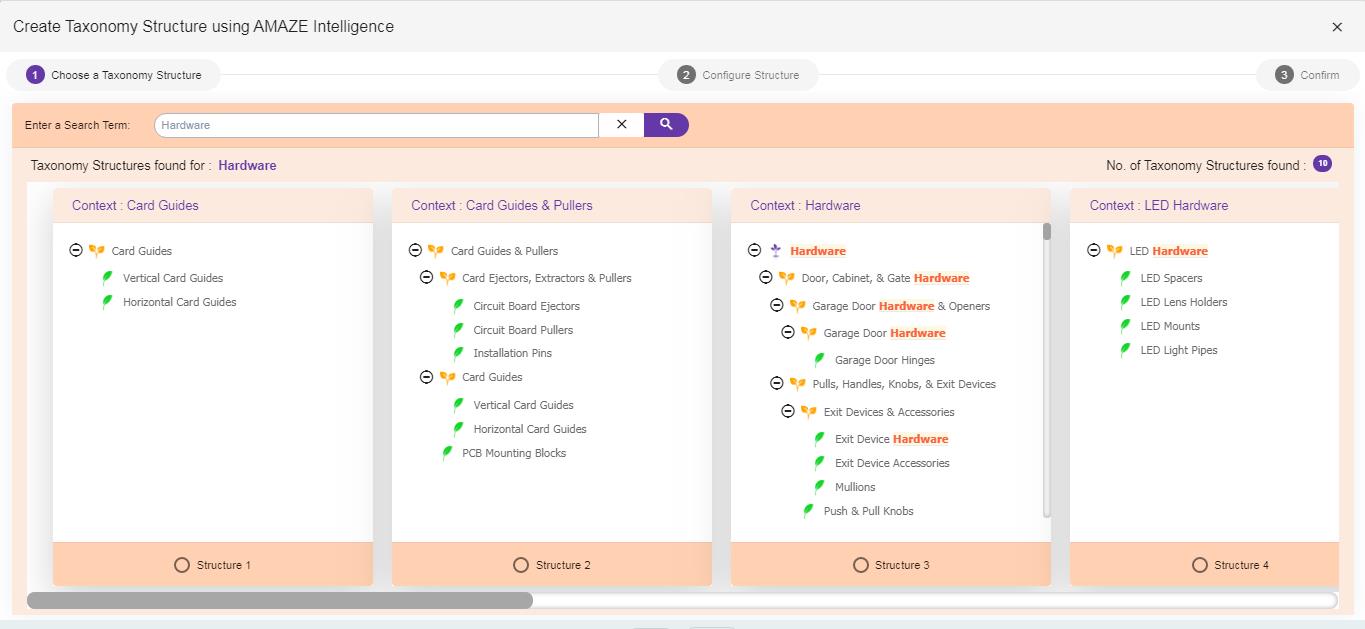
Task: Click the leaf icon beside LED Light Pipes
Action: tap(1126, 350)
